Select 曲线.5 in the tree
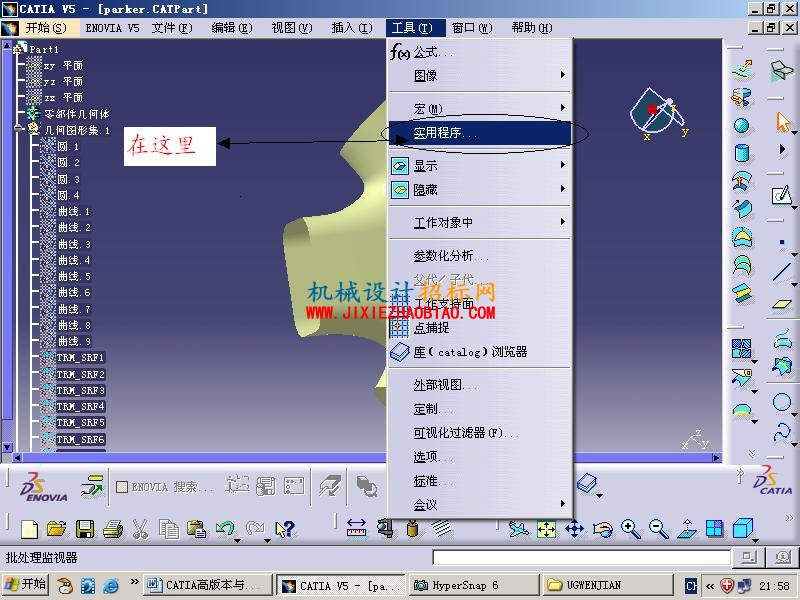800x600 pixels. tap(74, 277)
